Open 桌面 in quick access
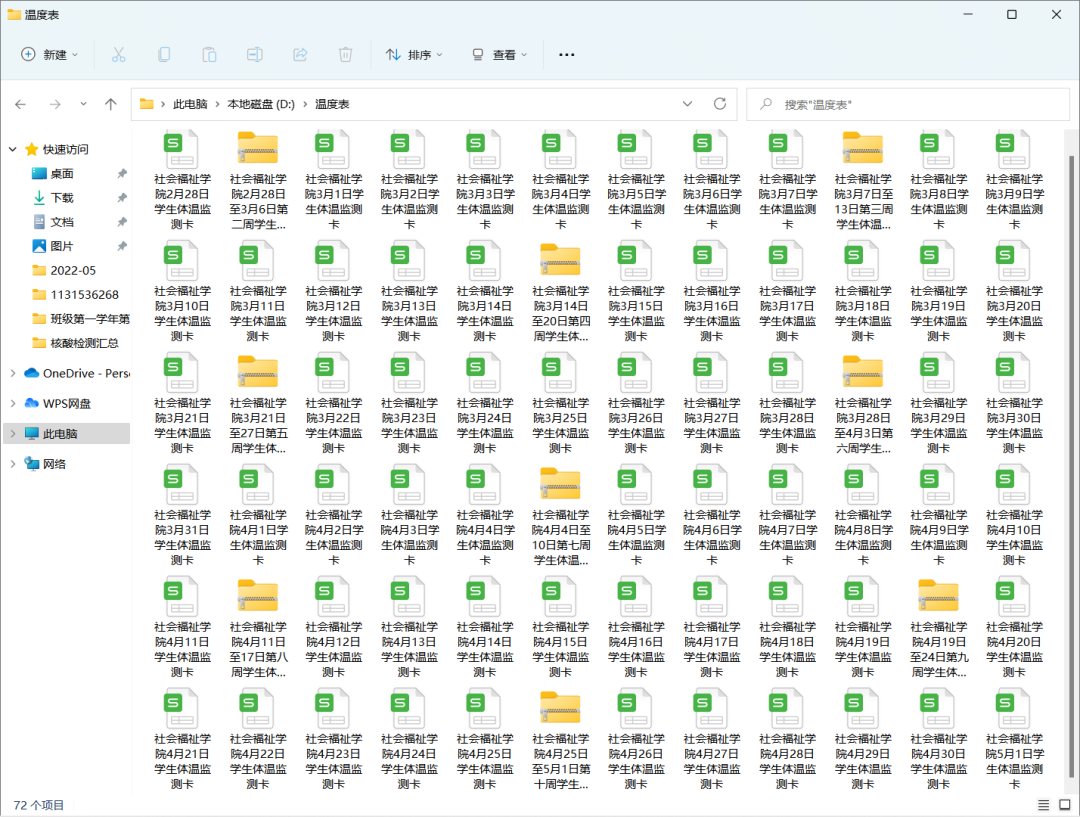The width and height of the screenshot is (1080, 817). 62,174
